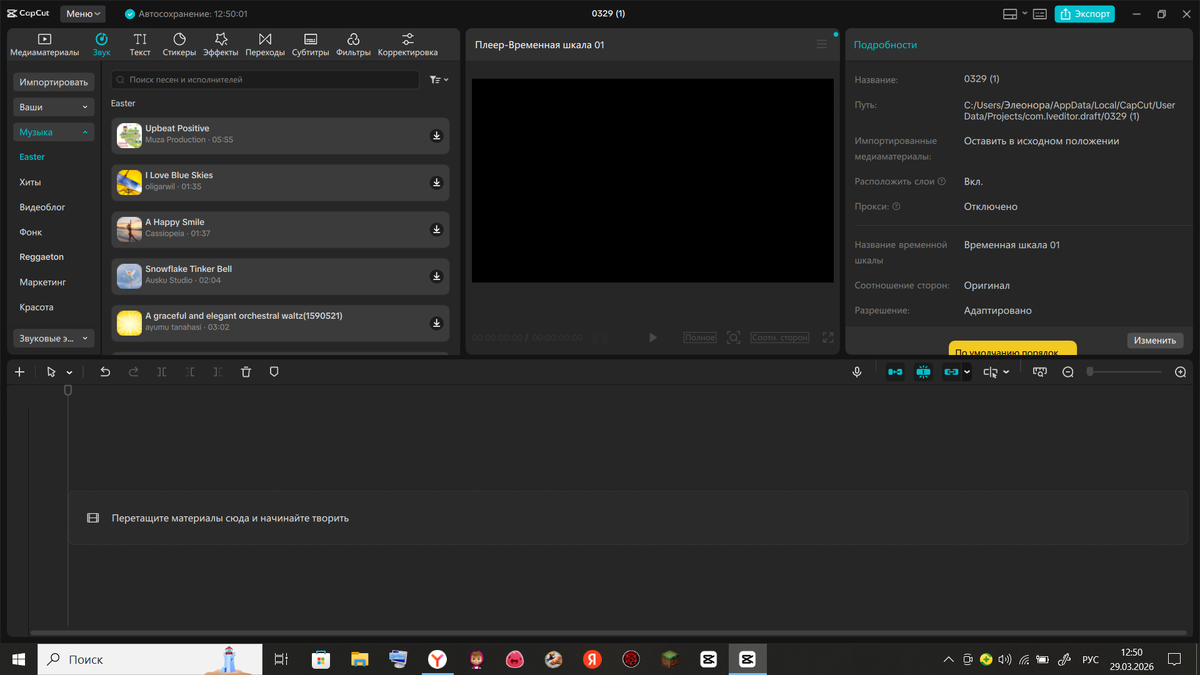Click the Прокси info icon
1200x675 pixels.
896,207
